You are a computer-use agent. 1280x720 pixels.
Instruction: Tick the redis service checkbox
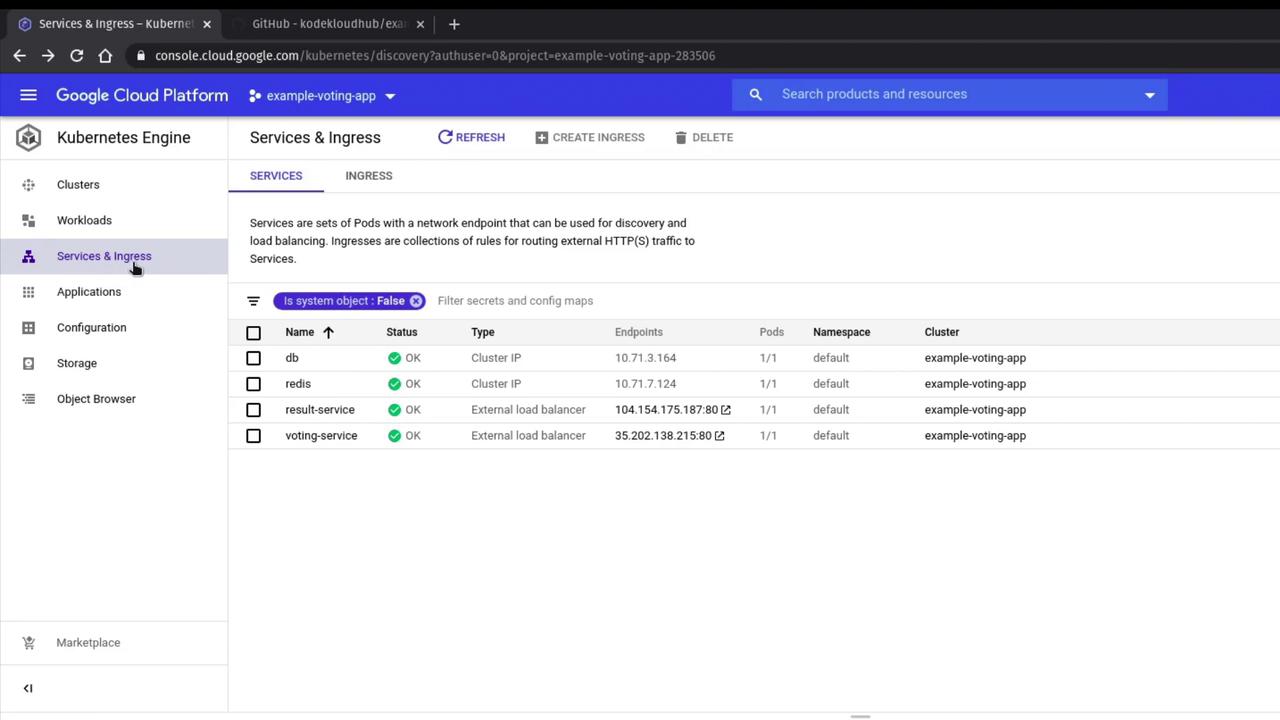[253, 384]
